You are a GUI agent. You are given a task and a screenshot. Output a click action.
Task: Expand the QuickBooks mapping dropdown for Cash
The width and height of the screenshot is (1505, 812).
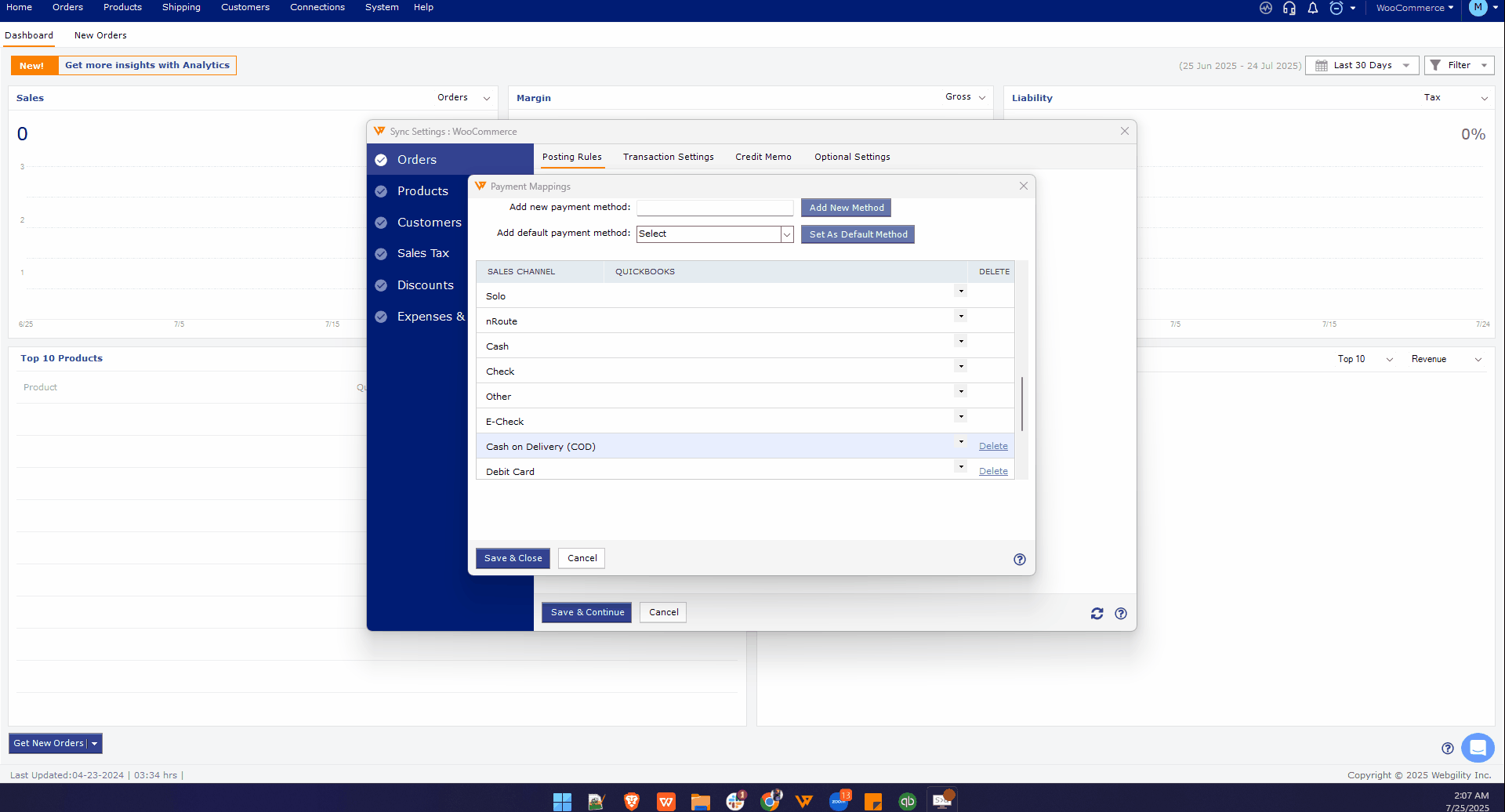click(x=960, y=341)
